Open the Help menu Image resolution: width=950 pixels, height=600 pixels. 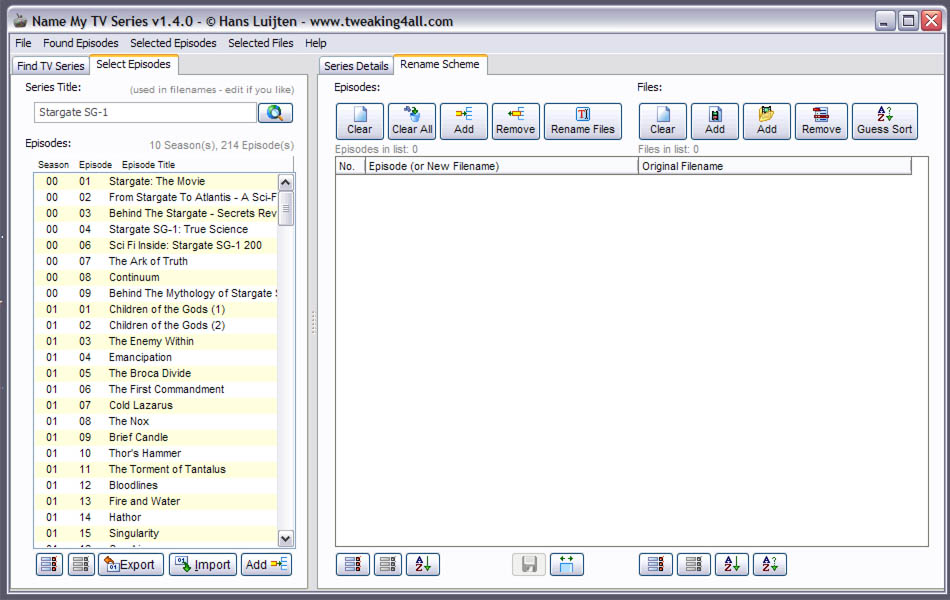click(316, 43)
